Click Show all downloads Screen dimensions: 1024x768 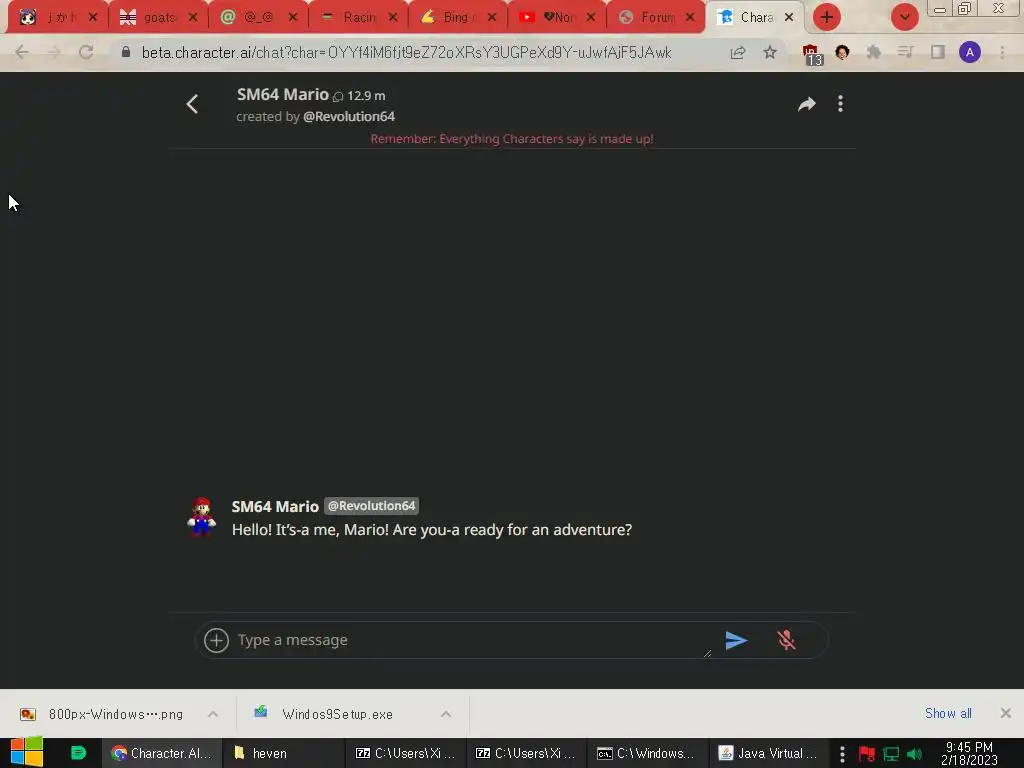click(948, 713)
